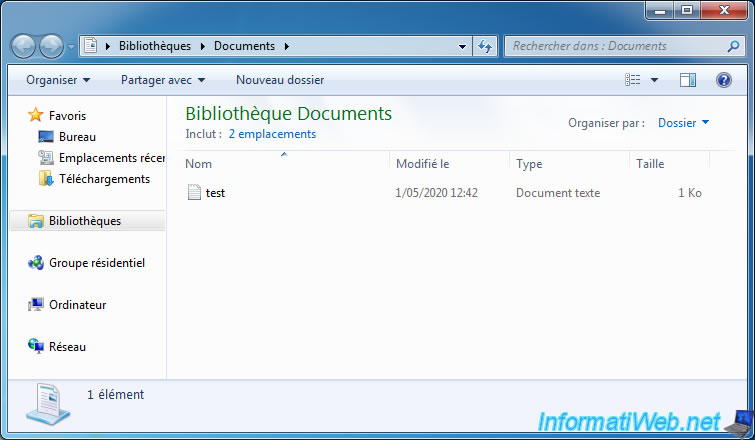
Task: Expand the root arrow before Bibliothèques in address bar
Action: [108, 46]
